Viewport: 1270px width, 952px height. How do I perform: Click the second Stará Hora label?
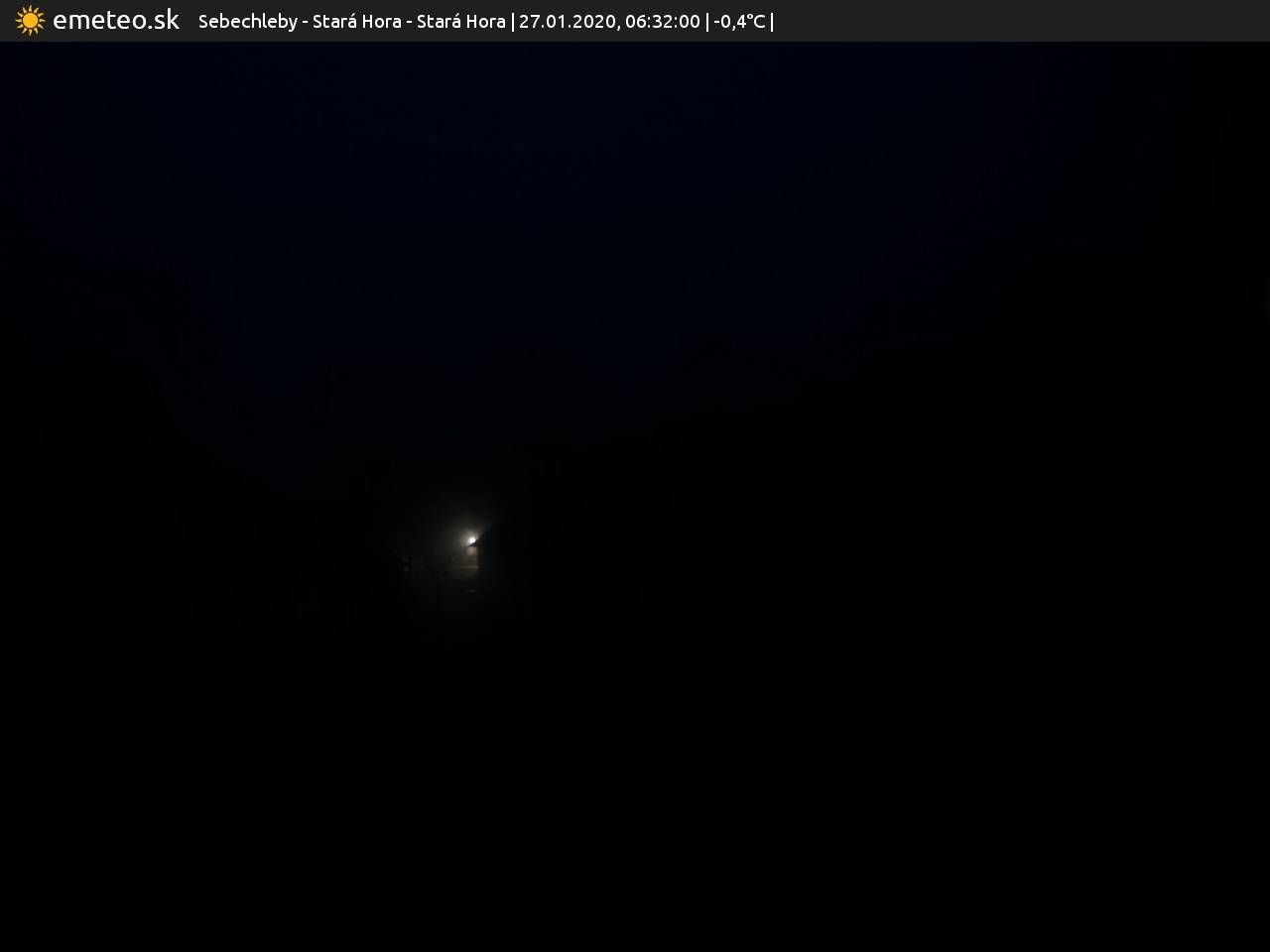point(460,21)
